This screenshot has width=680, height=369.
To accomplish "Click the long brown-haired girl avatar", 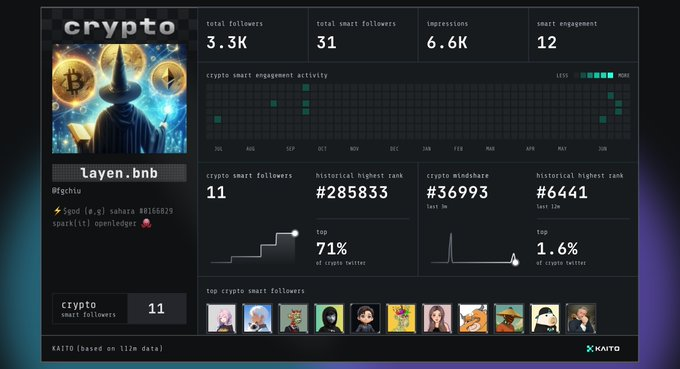I will (x=437, y=318).
